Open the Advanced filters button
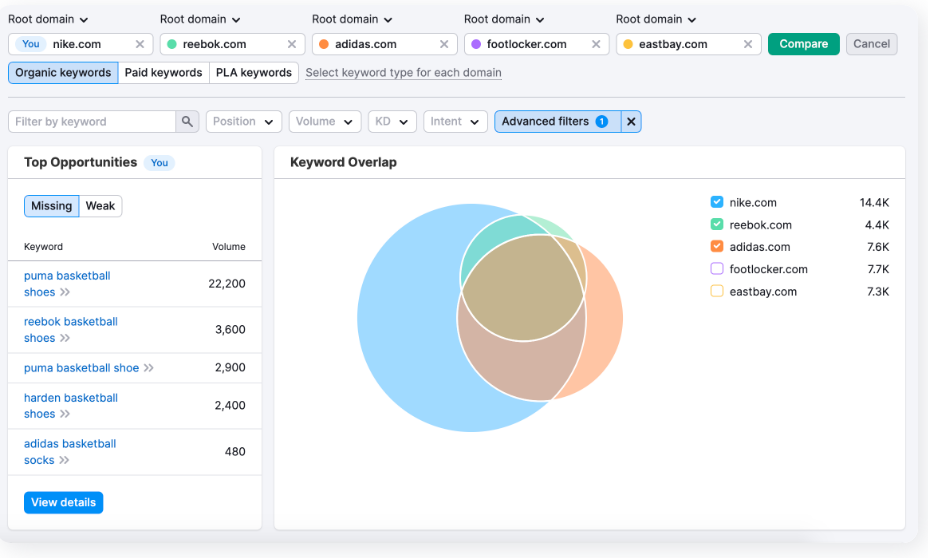 tap(557, 121)
